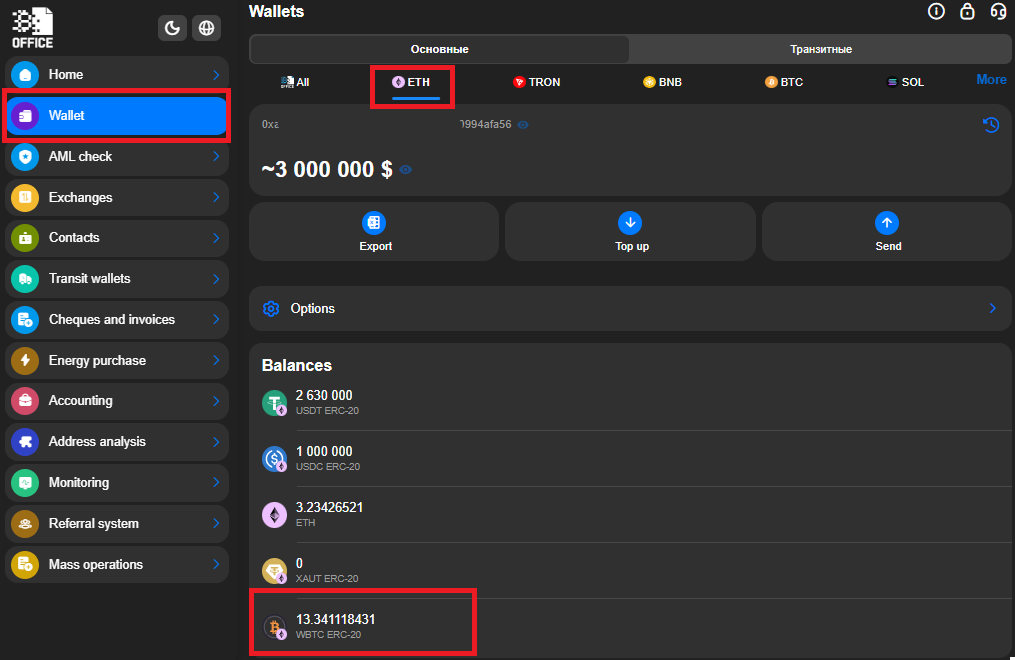Click the Accounting briefcase icon
This screenshot has height=660, width=1015.
tap(25, 401)
